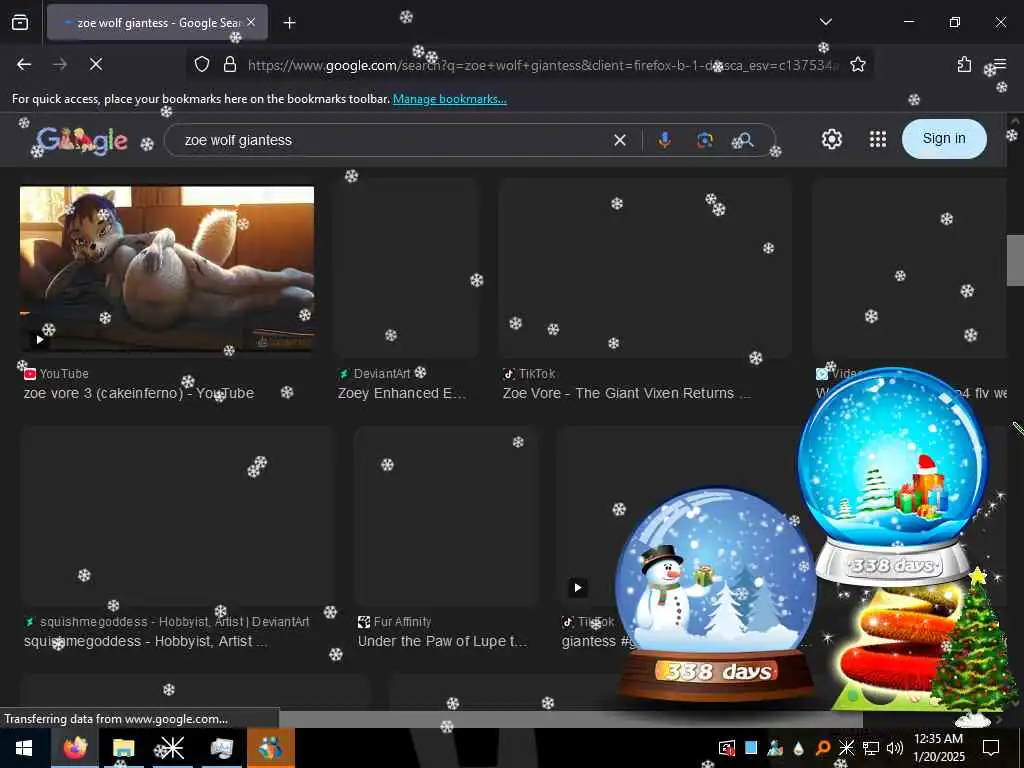The image size is (1024, 768).
Task: Show site security info via the padlock
Action: click(x=230, y=64)
